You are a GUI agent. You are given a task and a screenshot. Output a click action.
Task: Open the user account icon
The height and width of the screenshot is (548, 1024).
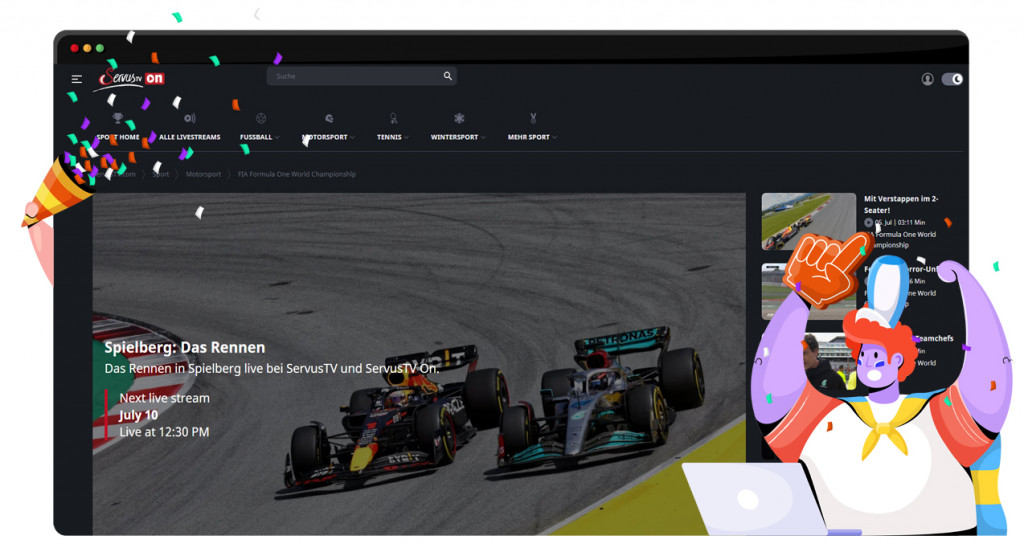927,79
